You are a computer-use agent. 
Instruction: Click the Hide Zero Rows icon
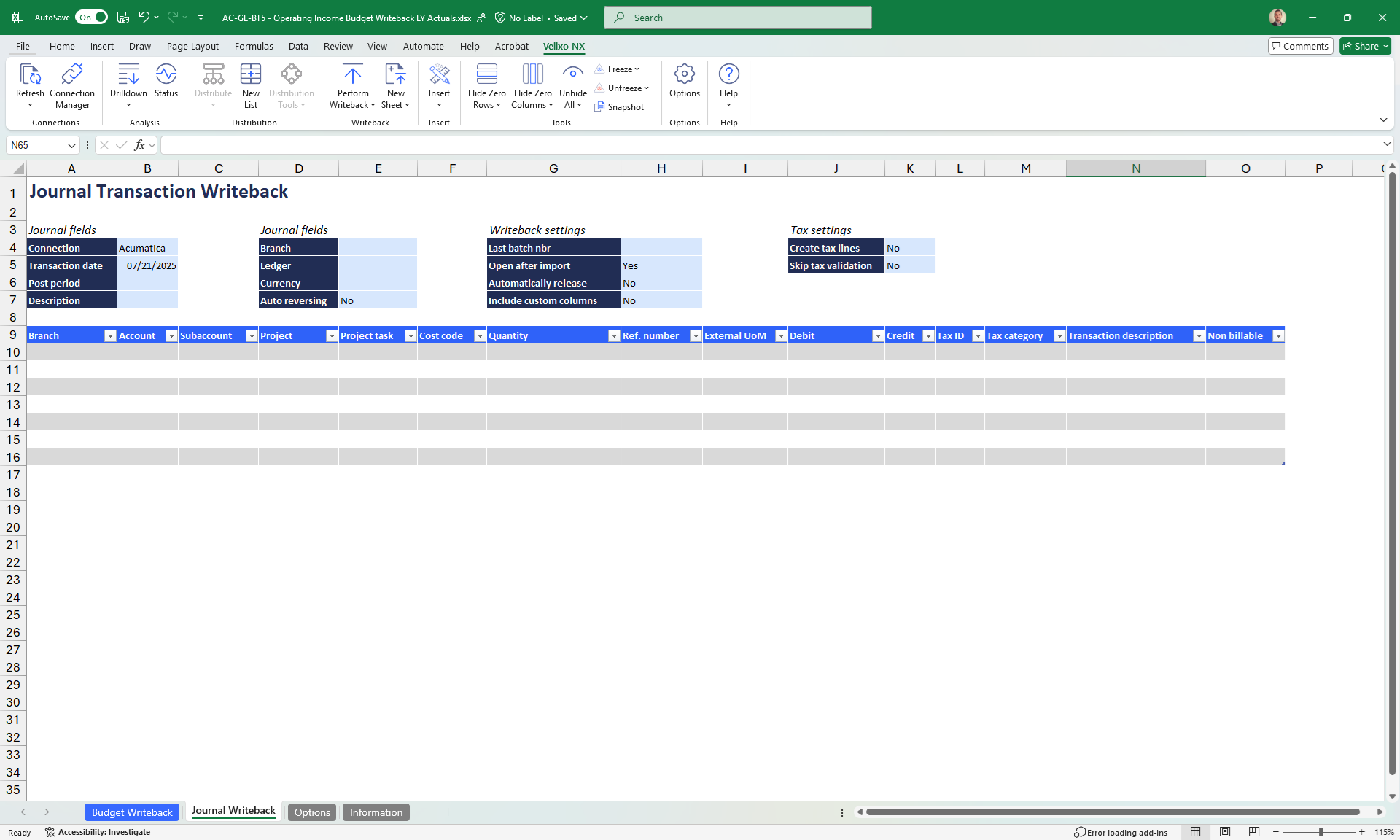coord(486,74)
